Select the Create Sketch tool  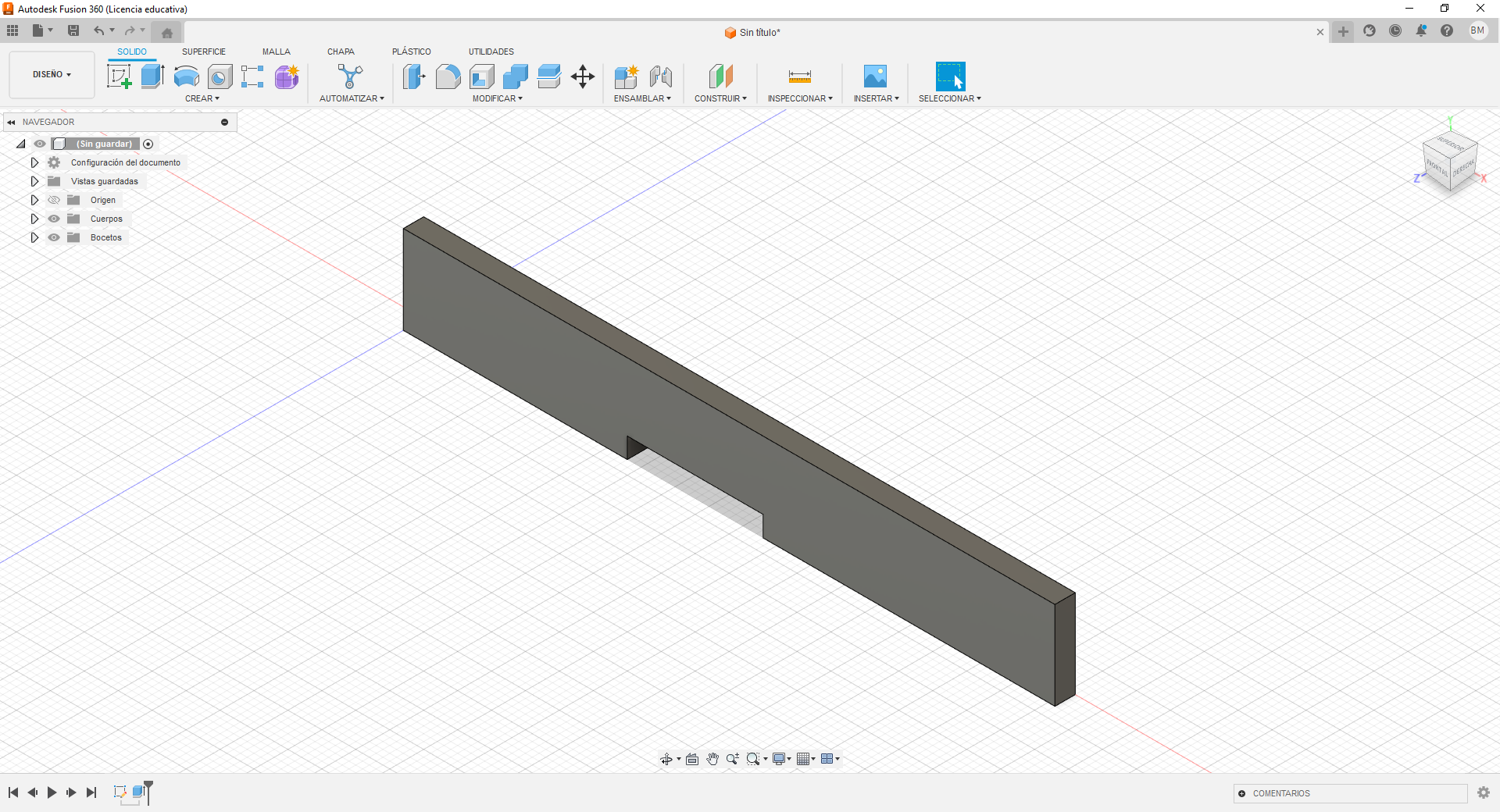coord(120,76)
